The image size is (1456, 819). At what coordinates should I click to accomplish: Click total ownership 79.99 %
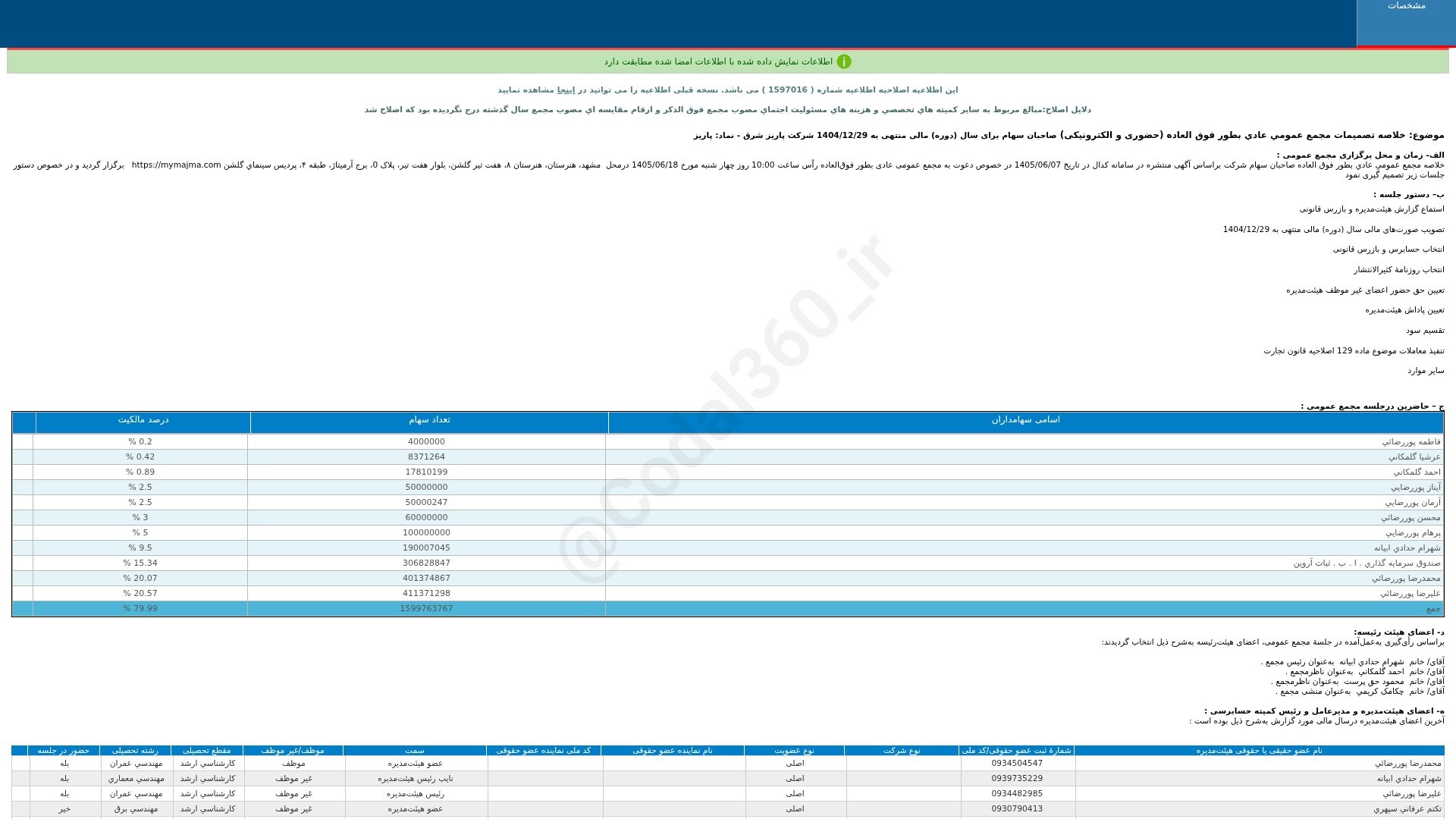point(140,609)
